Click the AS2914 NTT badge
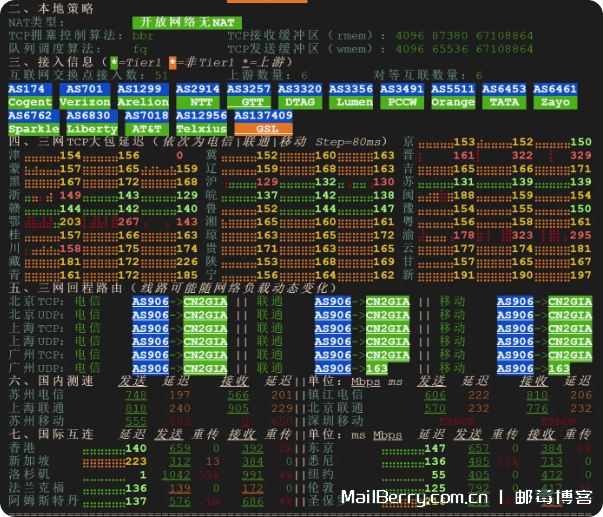Screen dimensions: 603x517 [199, 96]
